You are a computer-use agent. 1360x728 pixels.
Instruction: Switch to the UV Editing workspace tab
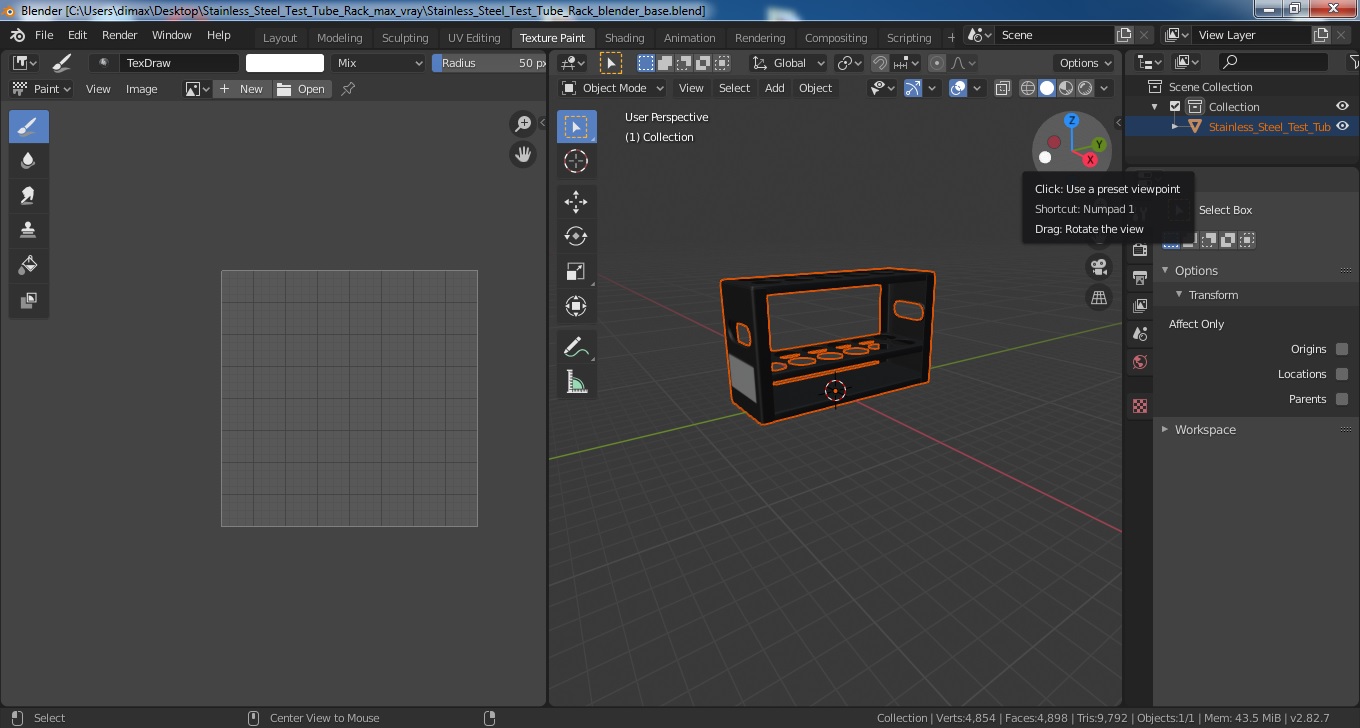point(474,38)
